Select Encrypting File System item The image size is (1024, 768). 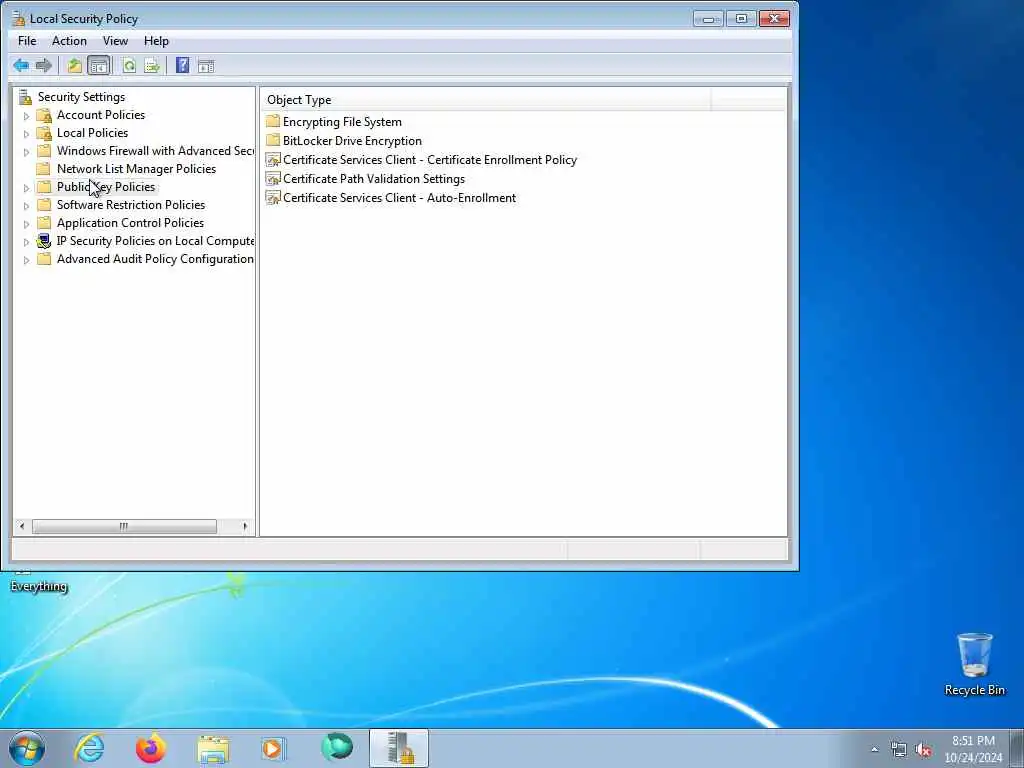coord(342,122)
